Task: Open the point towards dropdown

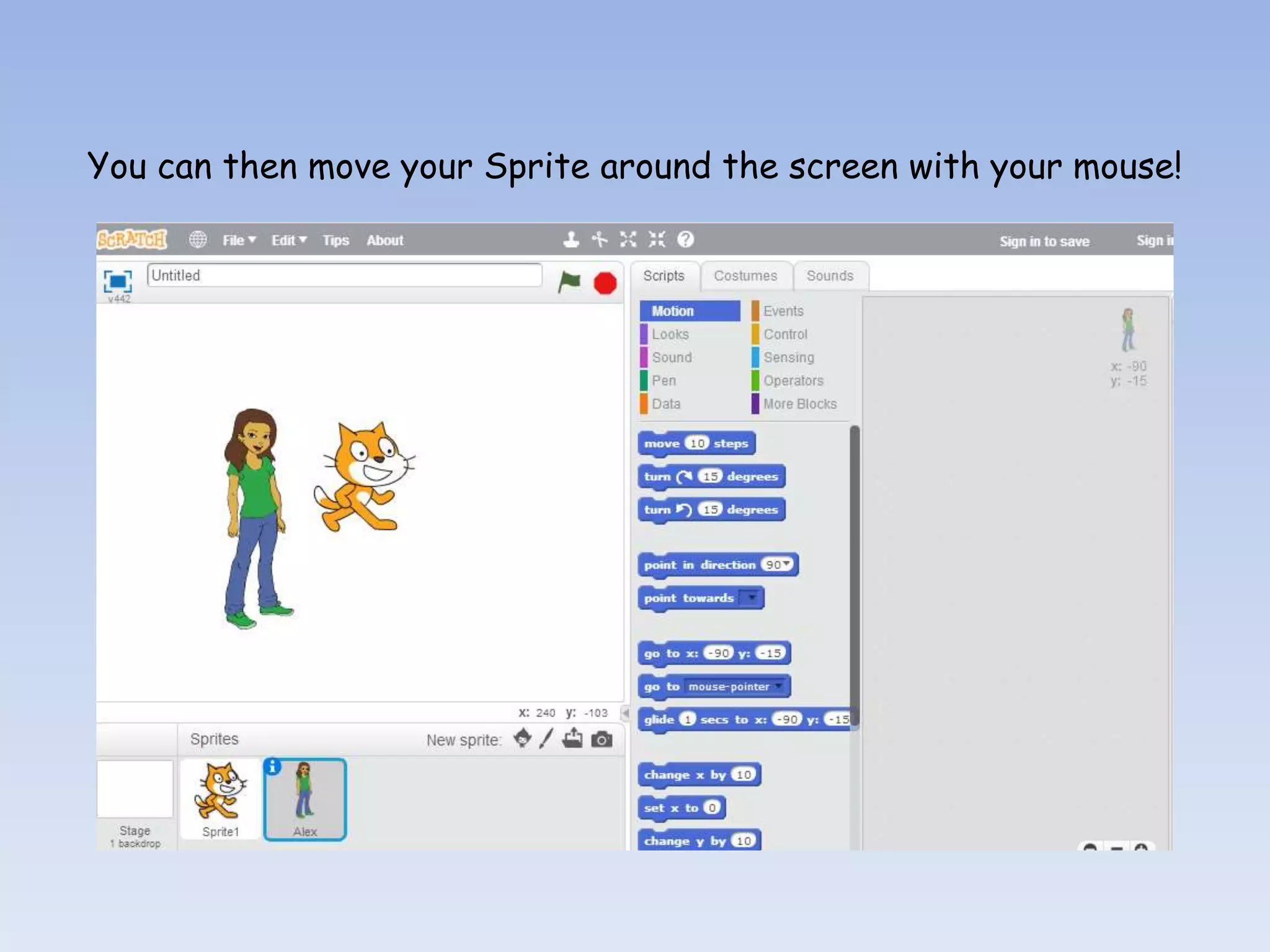Action: [752, 597]
